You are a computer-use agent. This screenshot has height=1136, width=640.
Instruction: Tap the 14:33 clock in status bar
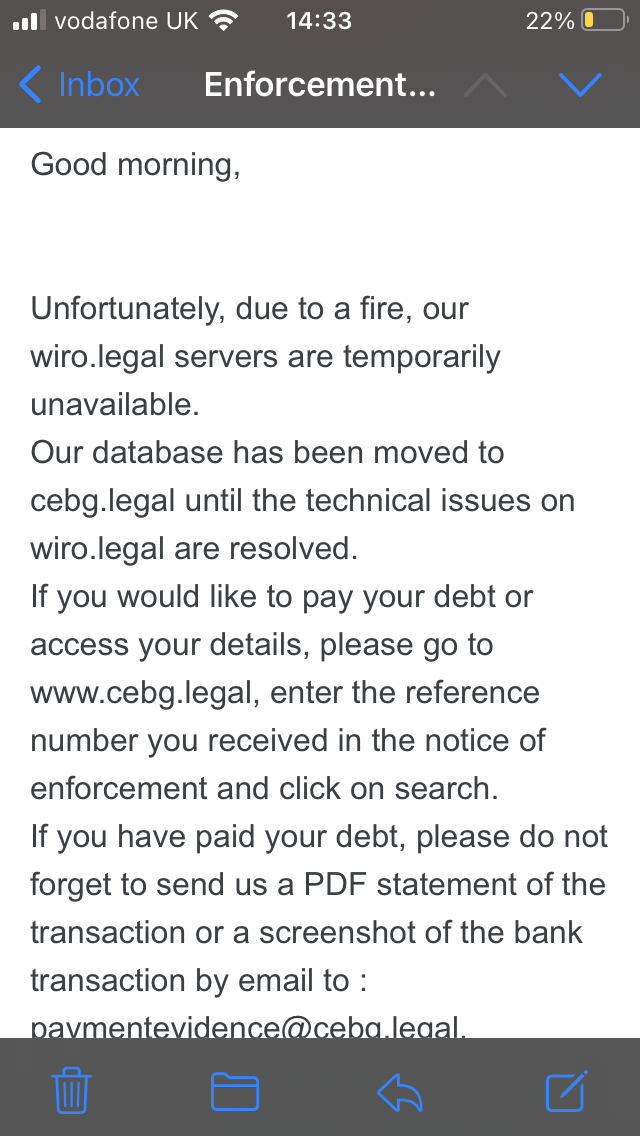pyautogui.click(x=319, y=20)
